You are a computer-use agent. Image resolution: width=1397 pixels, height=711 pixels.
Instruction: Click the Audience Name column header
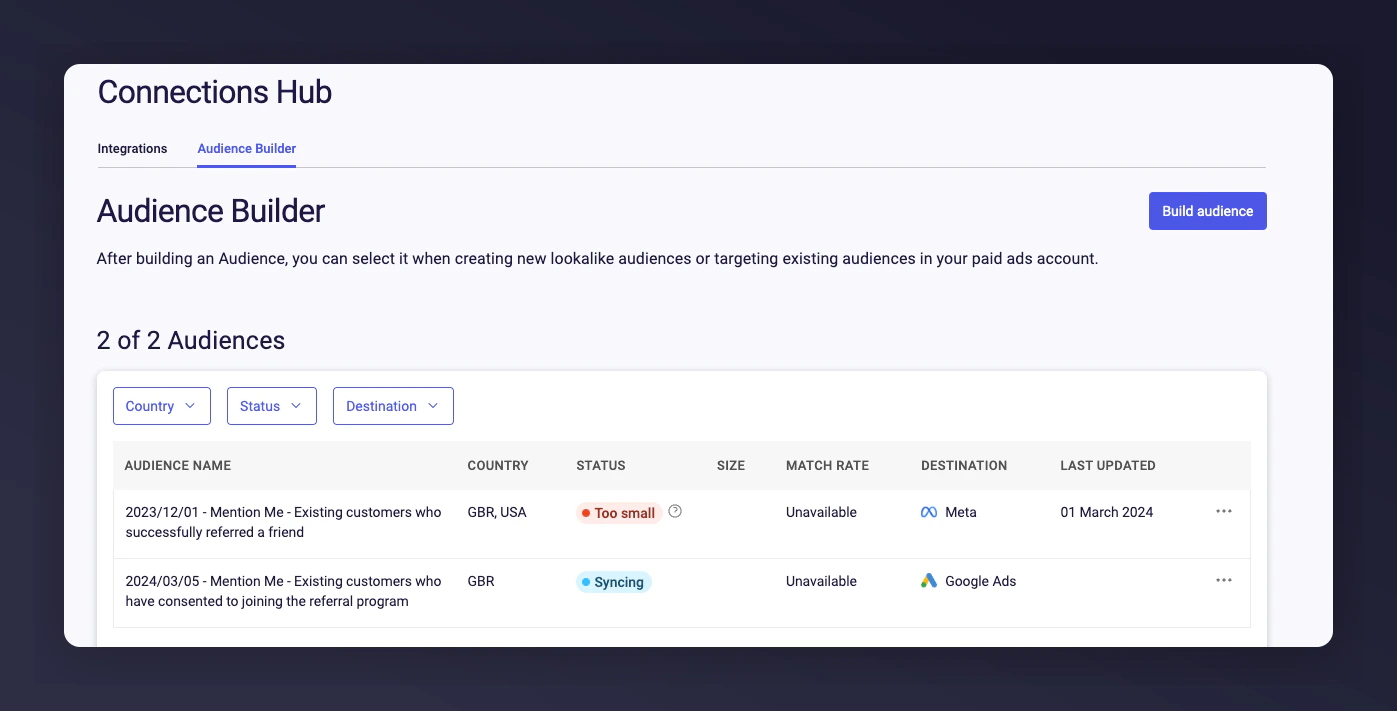[x=178, y=466]
